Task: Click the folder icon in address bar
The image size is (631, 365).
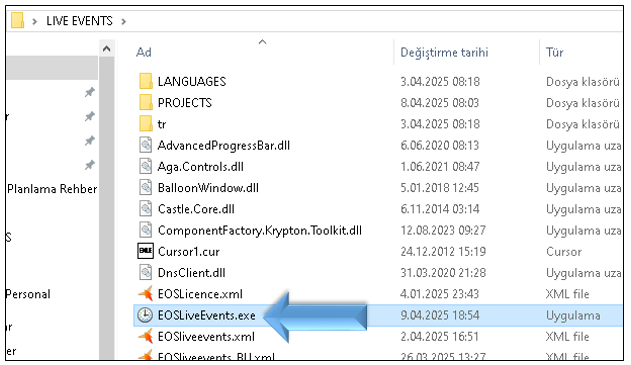Action: (17, 21)
